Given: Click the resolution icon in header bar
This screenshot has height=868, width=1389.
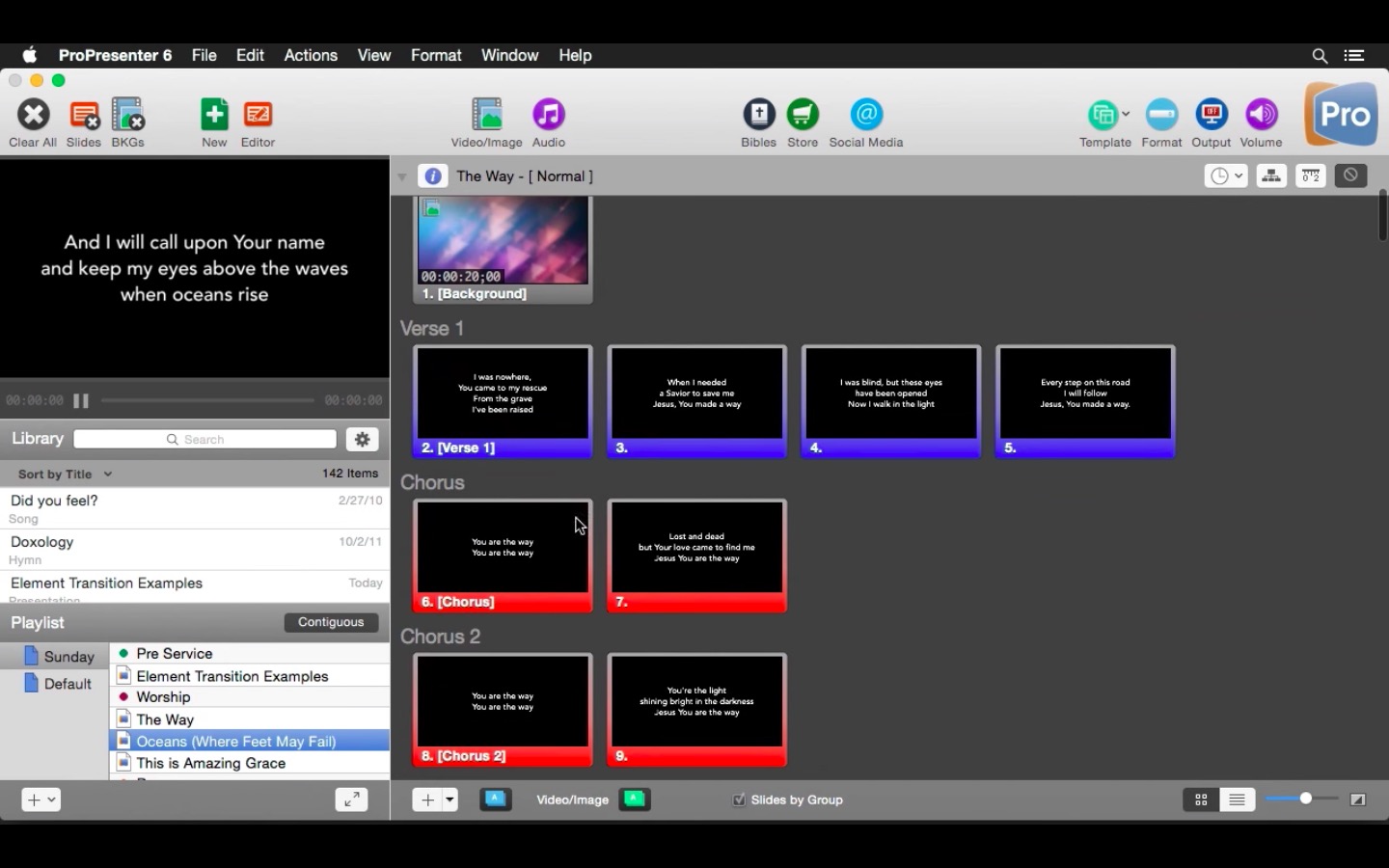Looking at the screenshot, I should (1311, 176).
